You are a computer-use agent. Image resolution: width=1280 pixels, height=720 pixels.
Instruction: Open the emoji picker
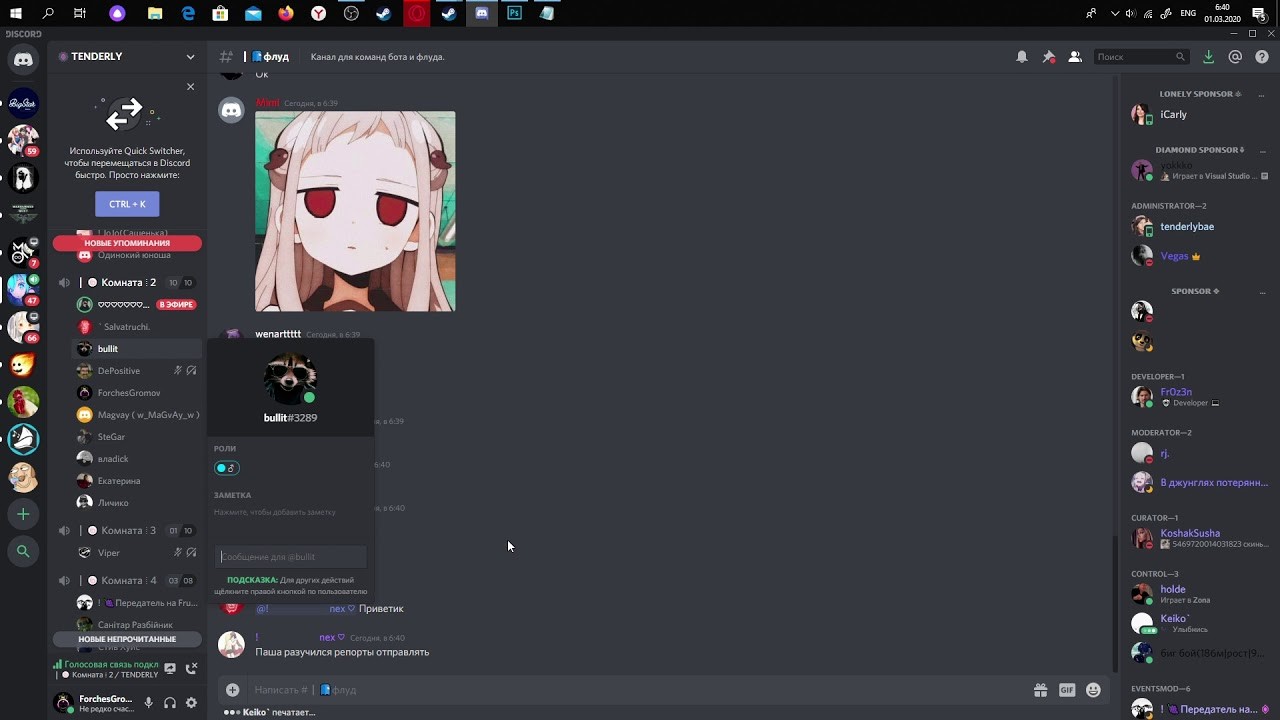pyautogui.click(x=1093, y=690)
